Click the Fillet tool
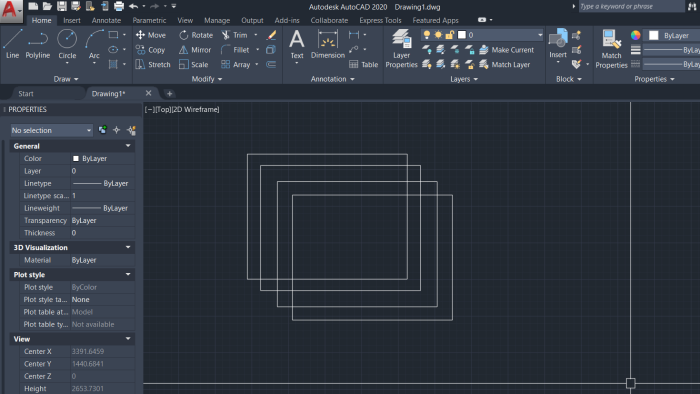Image resolution: width=700 pixels, height=394 pixels. click(235, 50)
